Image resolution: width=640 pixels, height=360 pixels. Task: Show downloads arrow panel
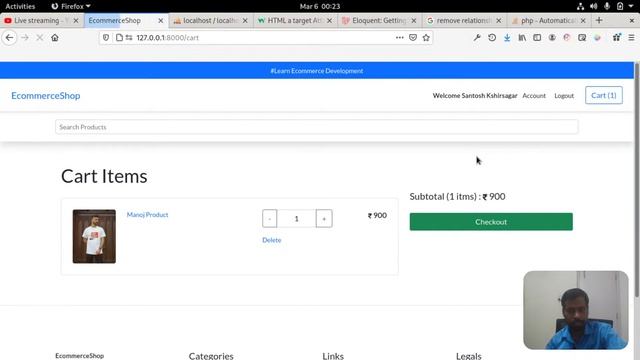[507, 38]
